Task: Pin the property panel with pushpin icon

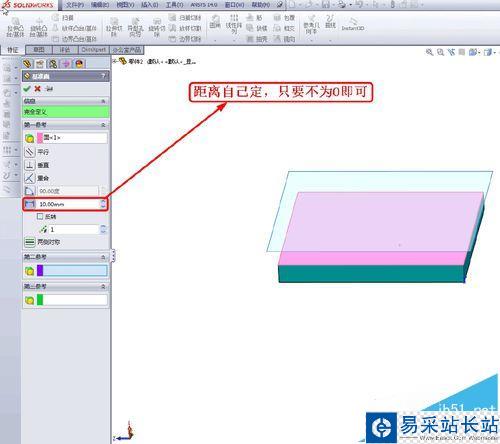Action: tap(49, 89)
